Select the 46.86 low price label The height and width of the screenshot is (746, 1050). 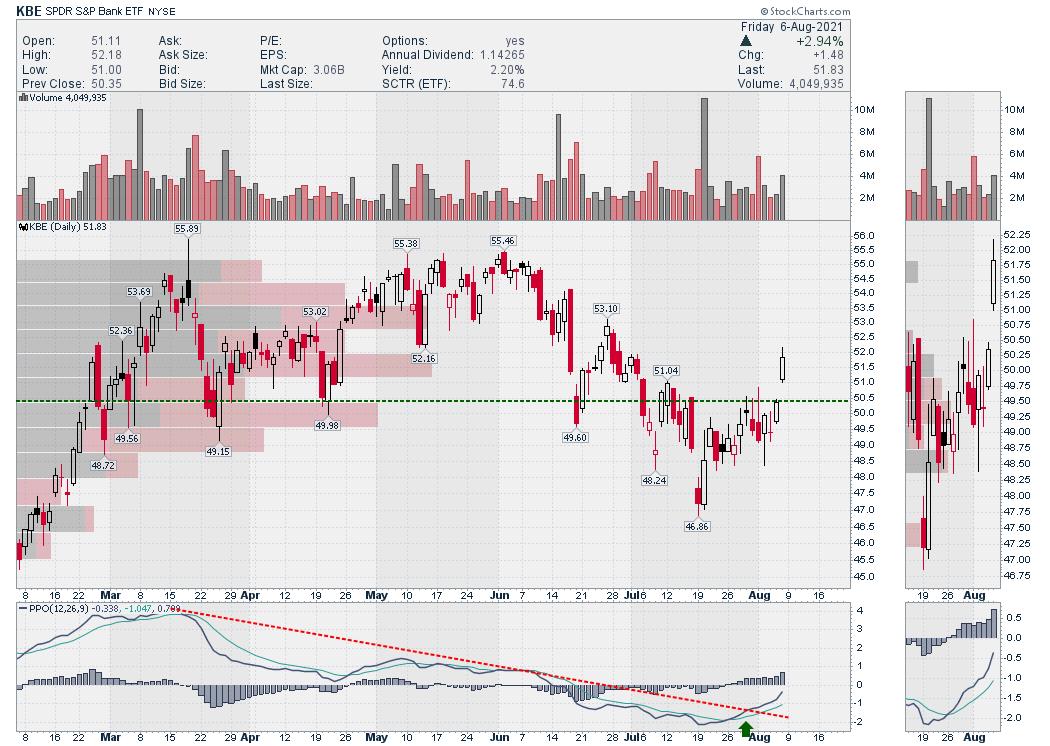(695, 525)
